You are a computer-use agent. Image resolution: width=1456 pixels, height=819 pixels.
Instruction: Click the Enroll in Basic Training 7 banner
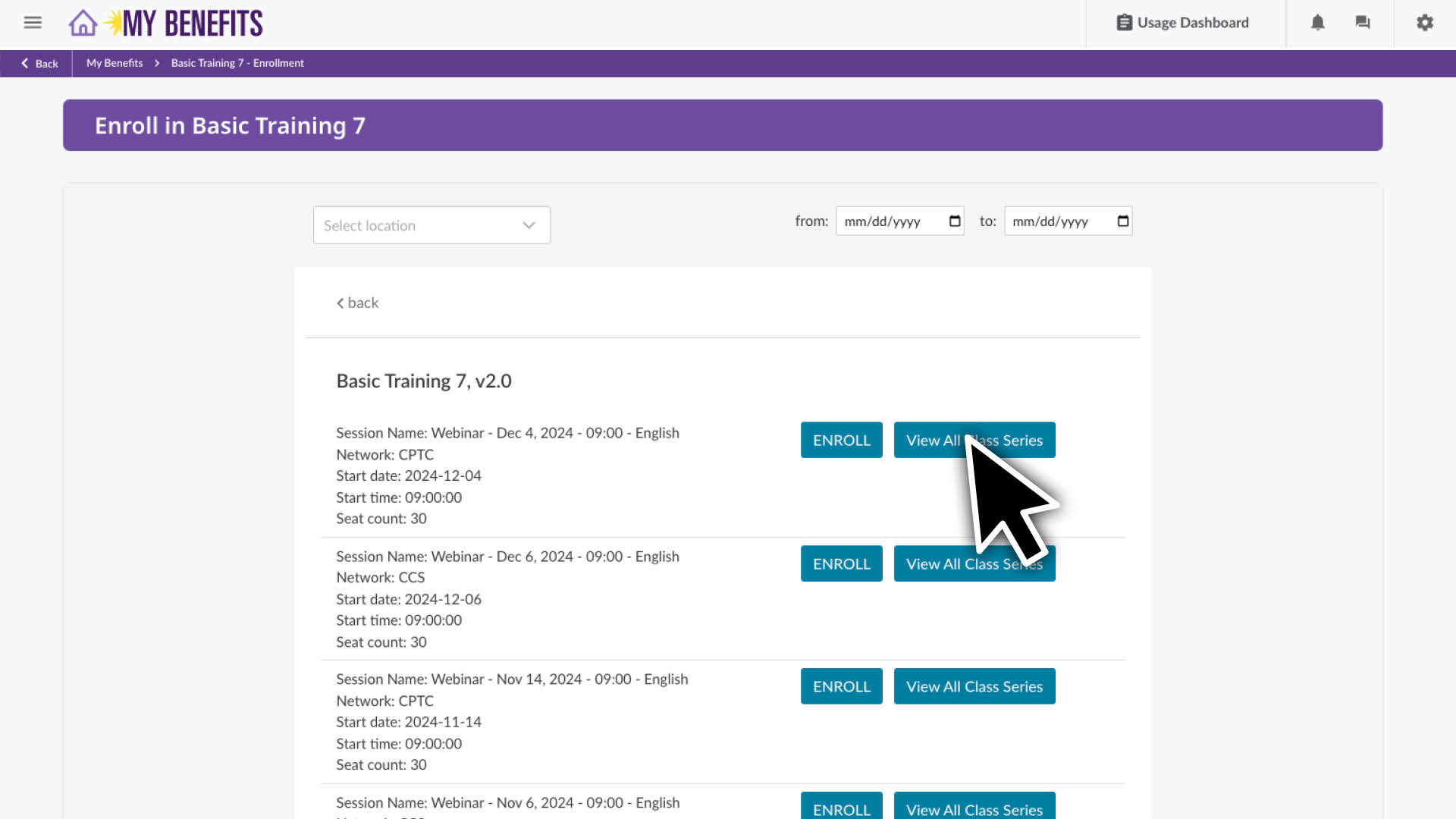(x=722, y=125)
